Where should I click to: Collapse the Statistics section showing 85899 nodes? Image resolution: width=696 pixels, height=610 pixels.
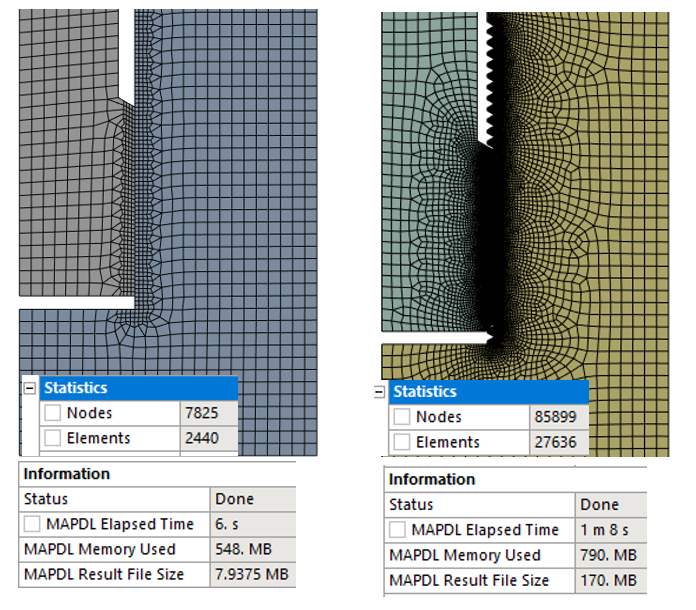(379, 392)
